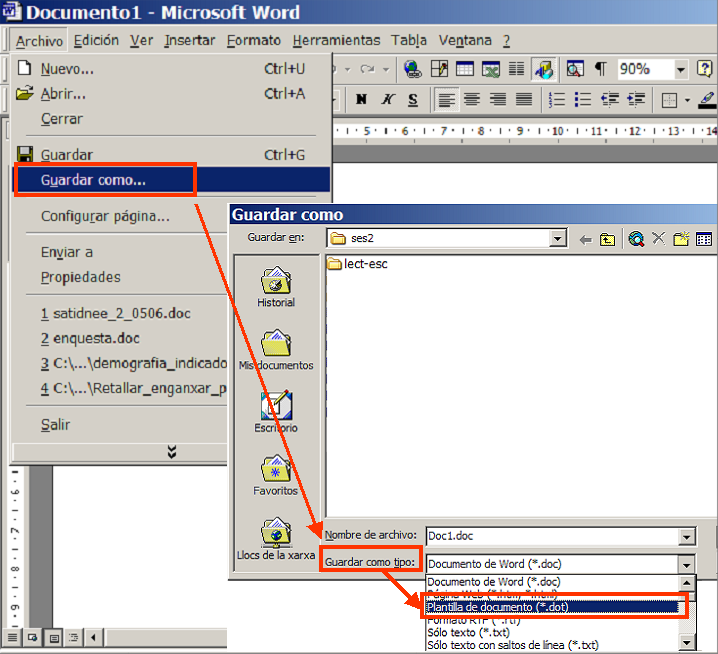Click the increase indent icon
The height and width of the screenshot is (654, 718).
point(636,99)
